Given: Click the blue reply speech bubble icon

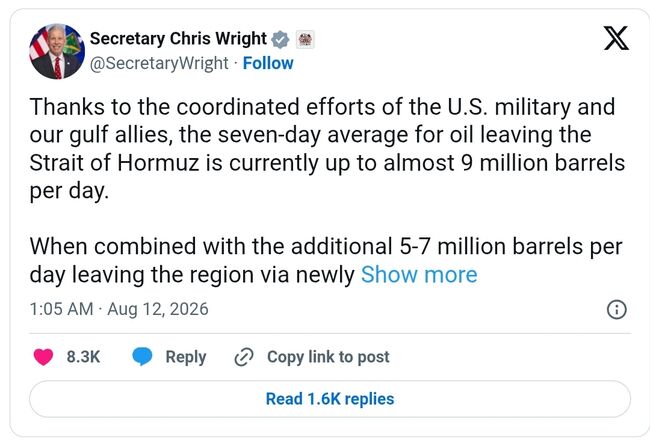Looking at the screenshot, I should point(142,357).
